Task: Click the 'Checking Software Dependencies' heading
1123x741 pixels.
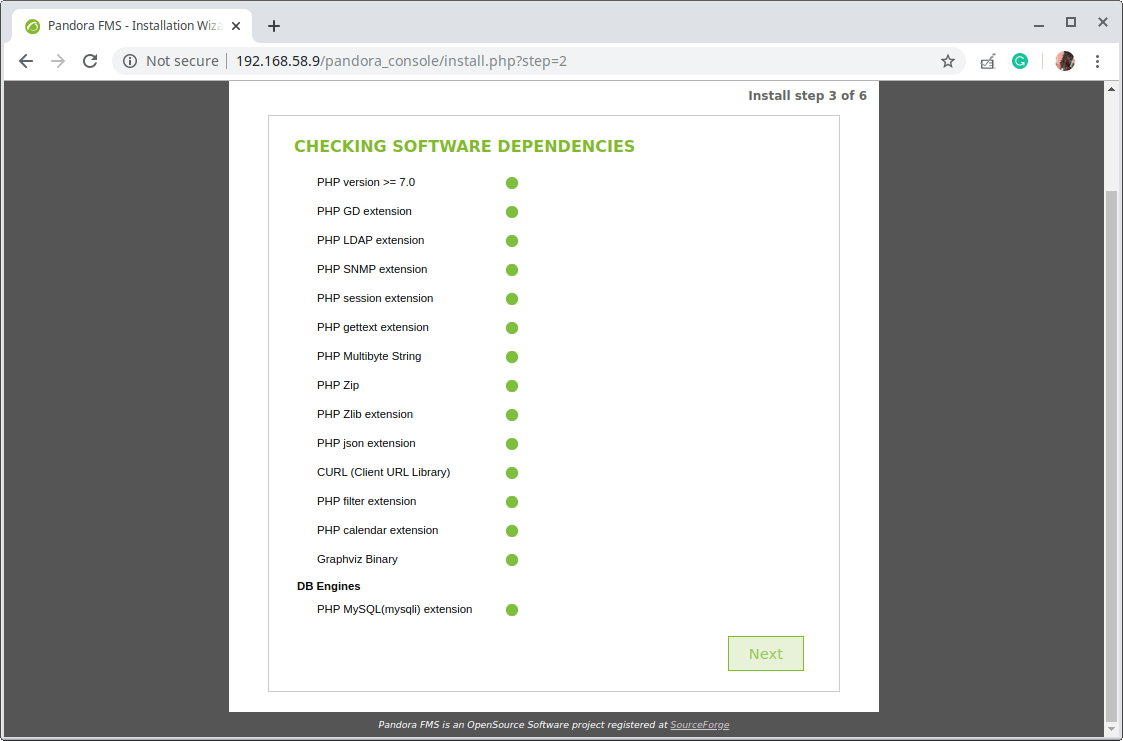Action: click(x=464, y=146)
